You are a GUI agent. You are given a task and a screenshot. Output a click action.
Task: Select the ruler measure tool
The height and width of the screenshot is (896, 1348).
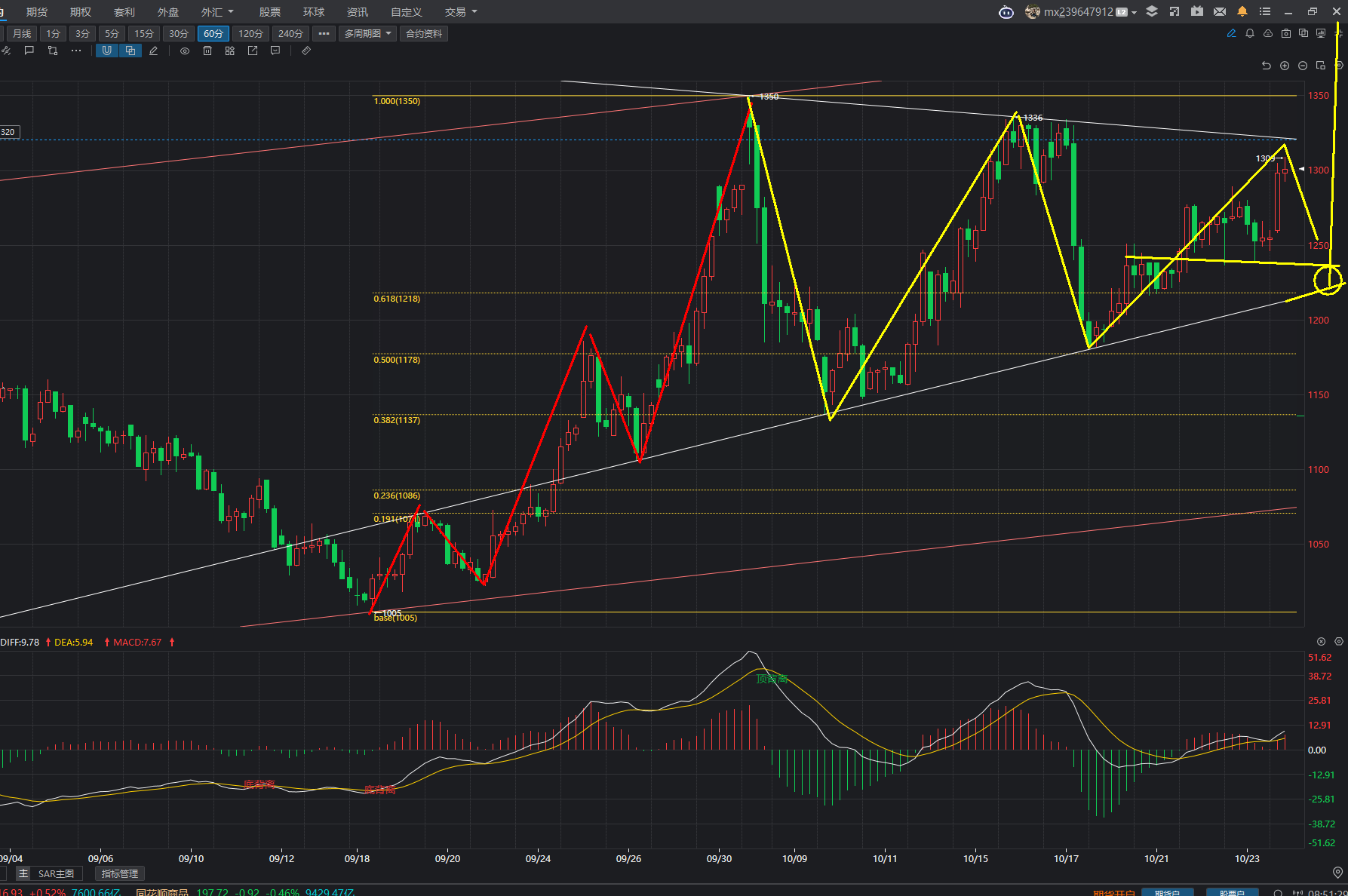[x=306, y=51]
